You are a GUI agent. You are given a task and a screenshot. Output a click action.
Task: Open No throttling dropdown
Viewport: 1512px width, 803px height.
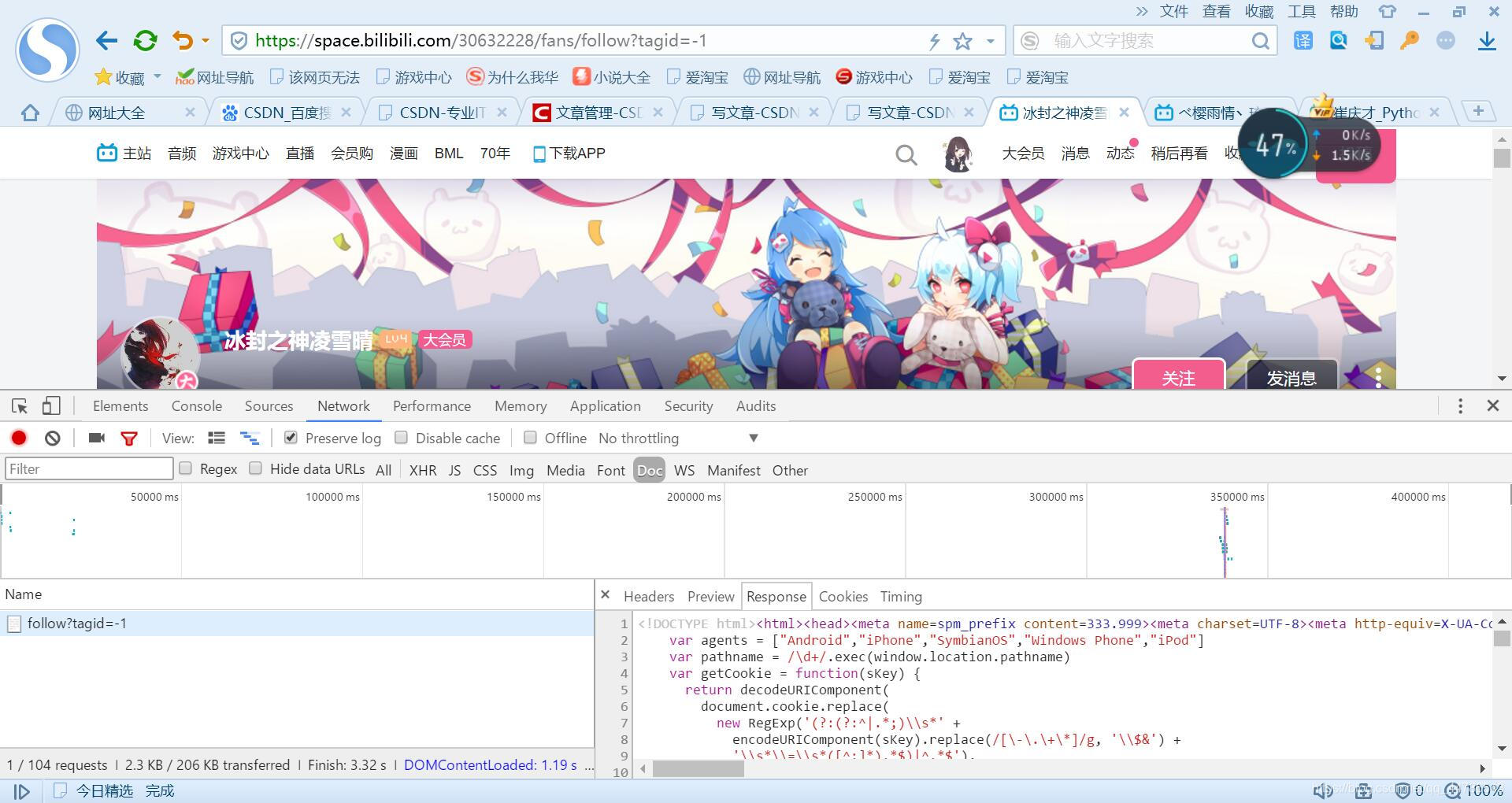pyautogui.click(x=677, y=439)
